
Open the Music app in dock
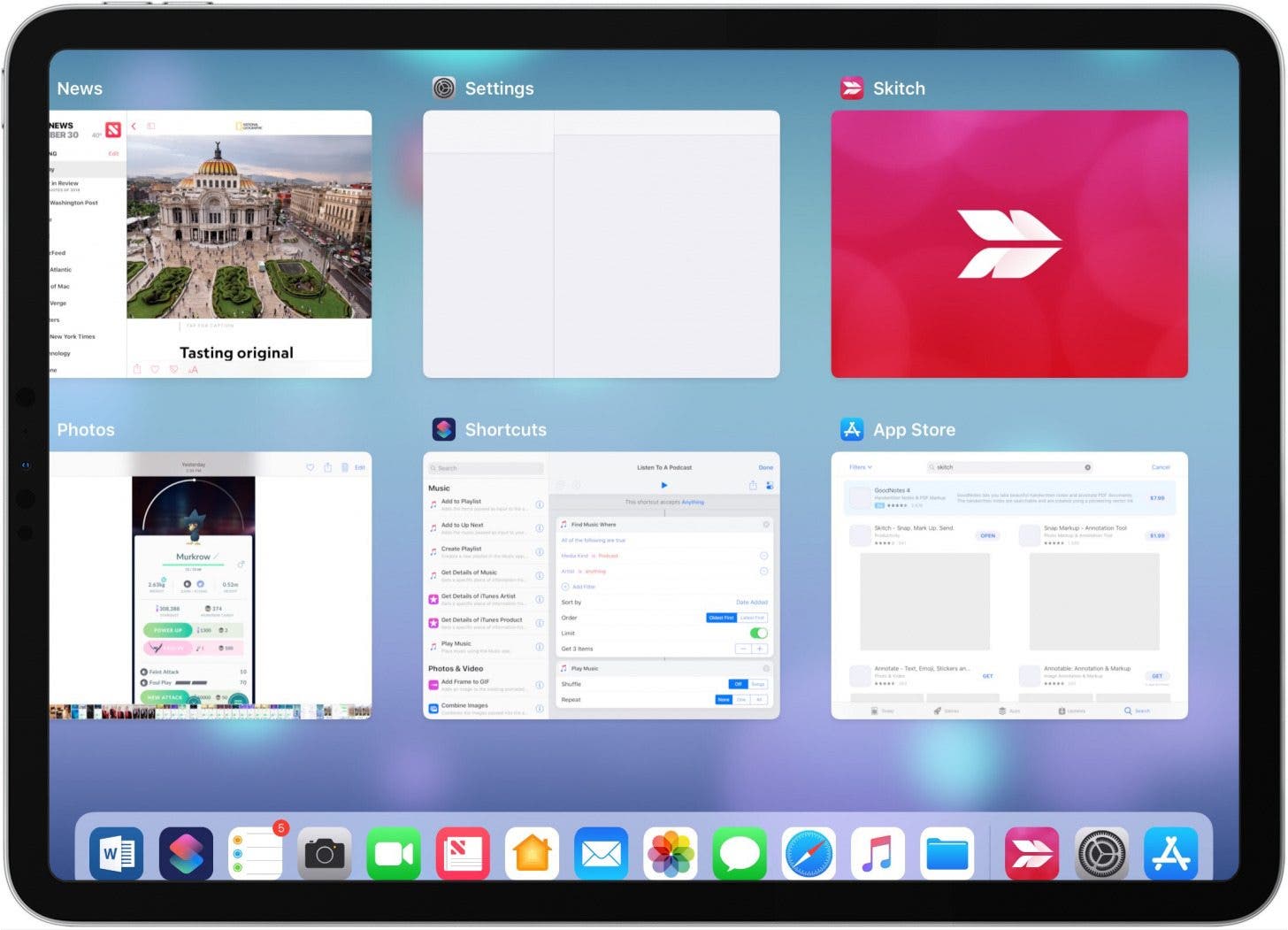pos(878,853)
